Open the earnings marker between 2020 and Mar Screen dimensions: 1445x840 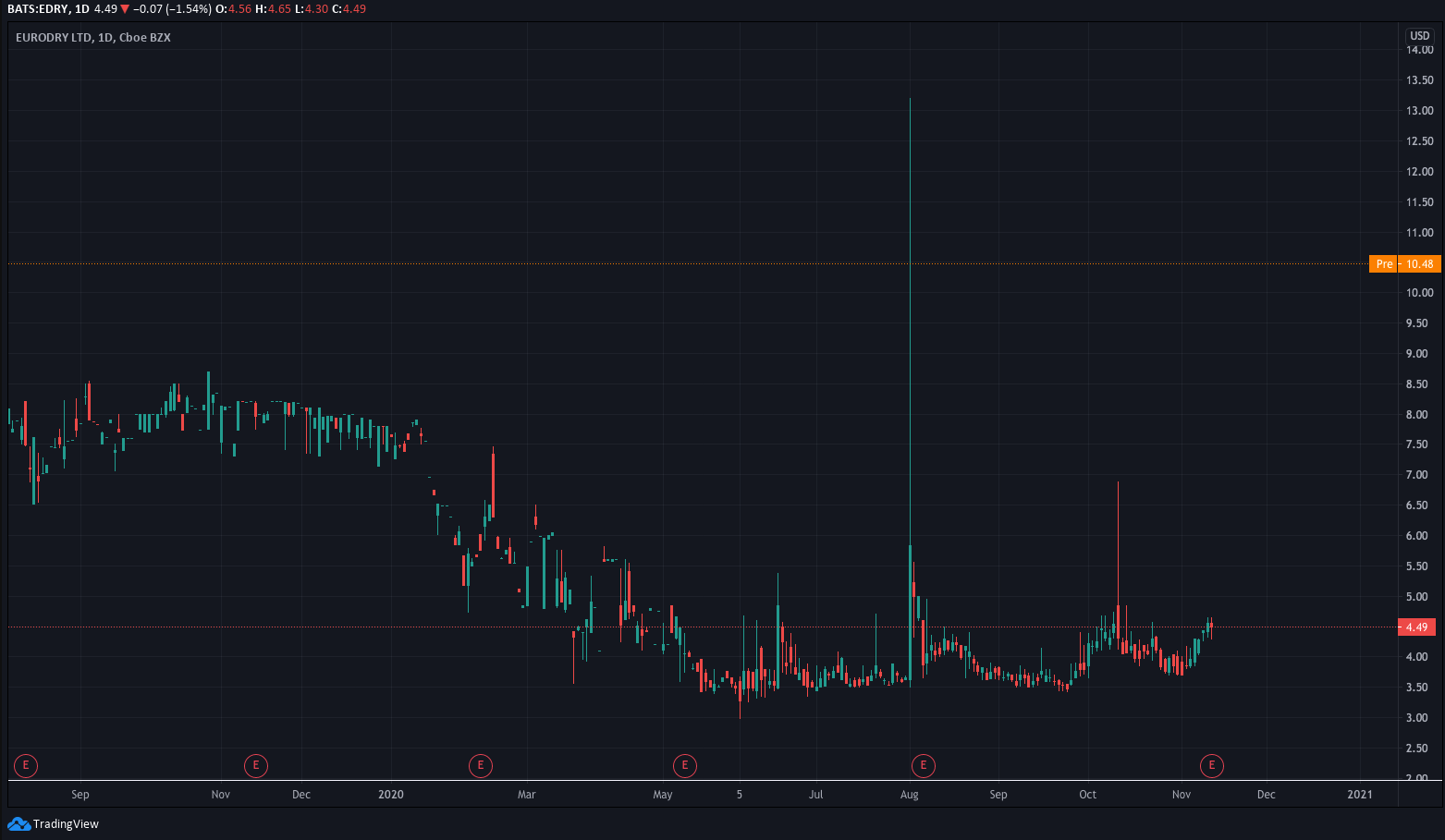coord(480,765)
